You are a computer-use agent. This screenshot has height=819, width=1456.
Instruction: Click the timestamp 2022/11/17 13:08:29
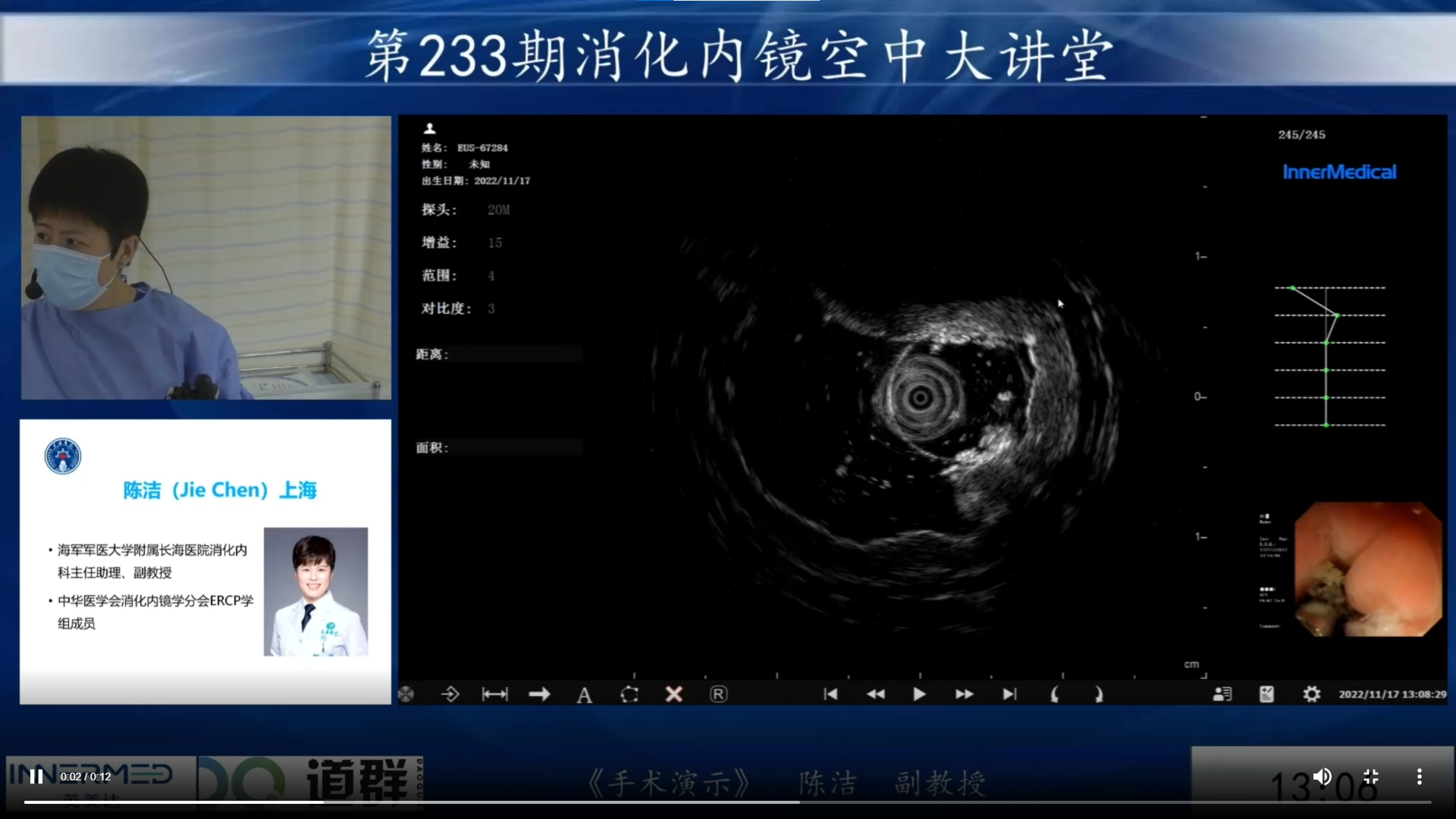pos(1392,694)
